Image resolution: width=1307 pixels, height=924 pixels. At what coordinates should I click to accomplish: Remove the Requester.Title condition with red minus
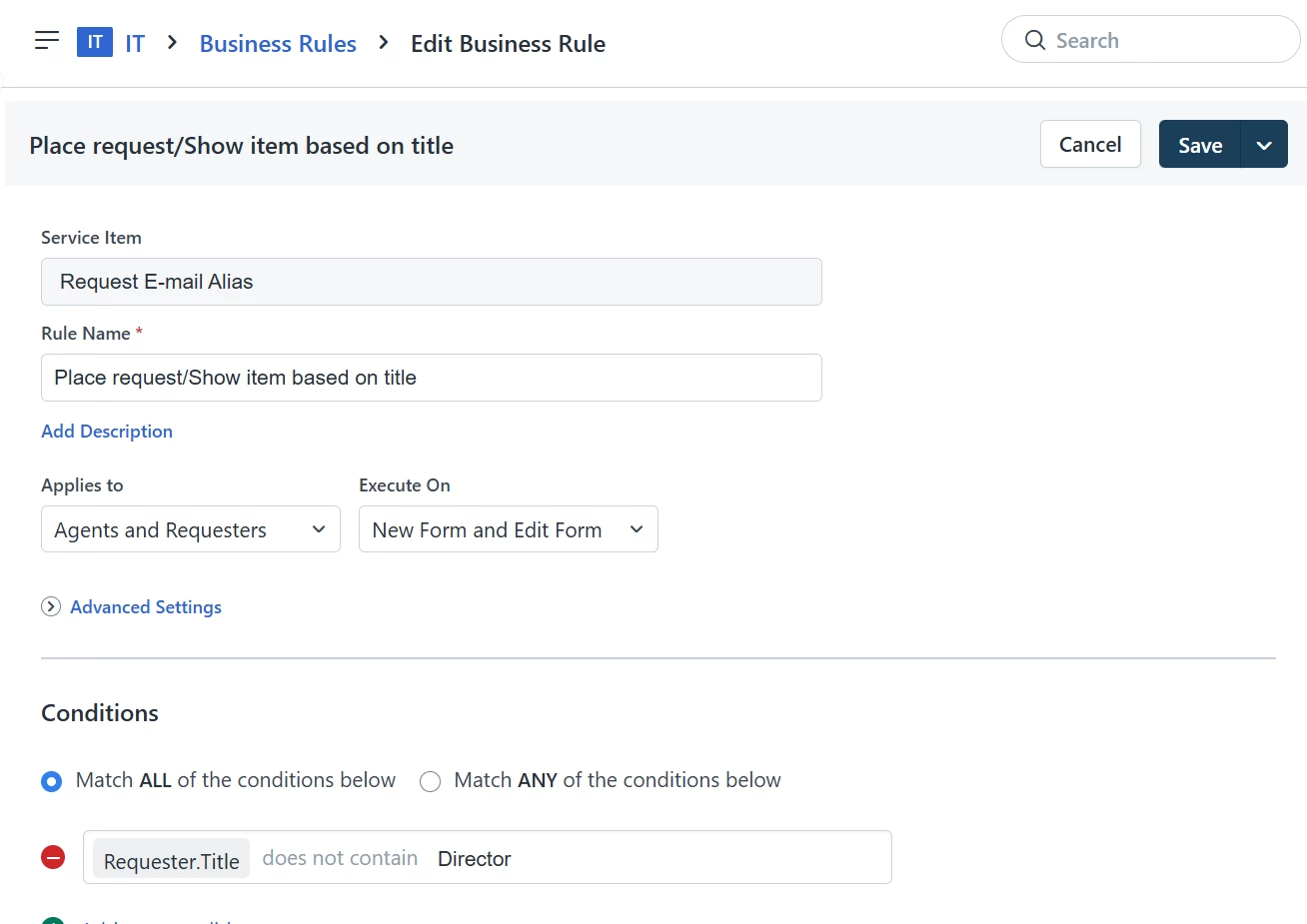point(53,857)
